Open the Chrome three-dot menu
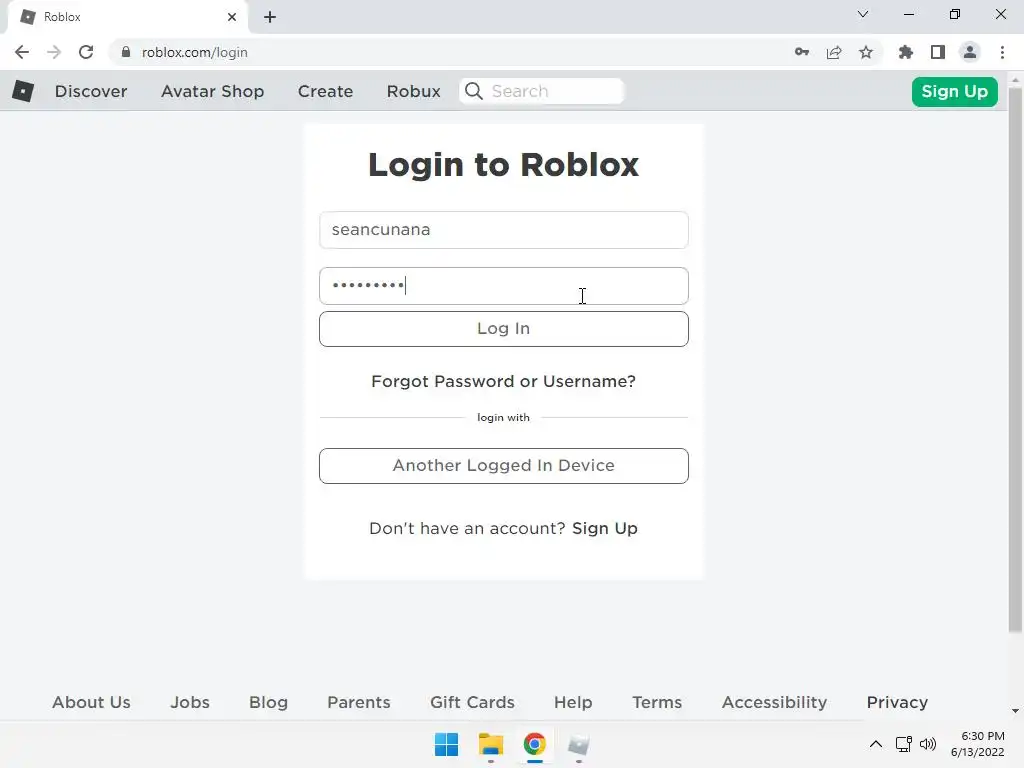 [x=1002, y=52]
